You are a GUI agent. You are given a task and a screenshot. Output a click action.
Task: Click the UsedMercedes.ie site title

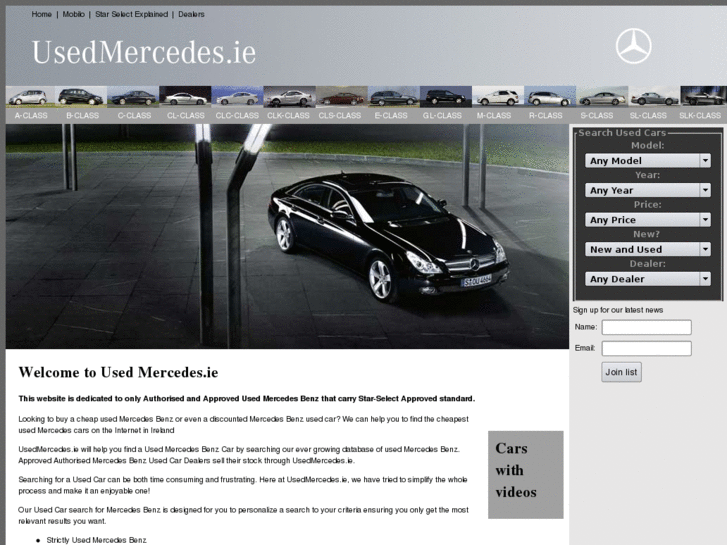coord(144,52)
